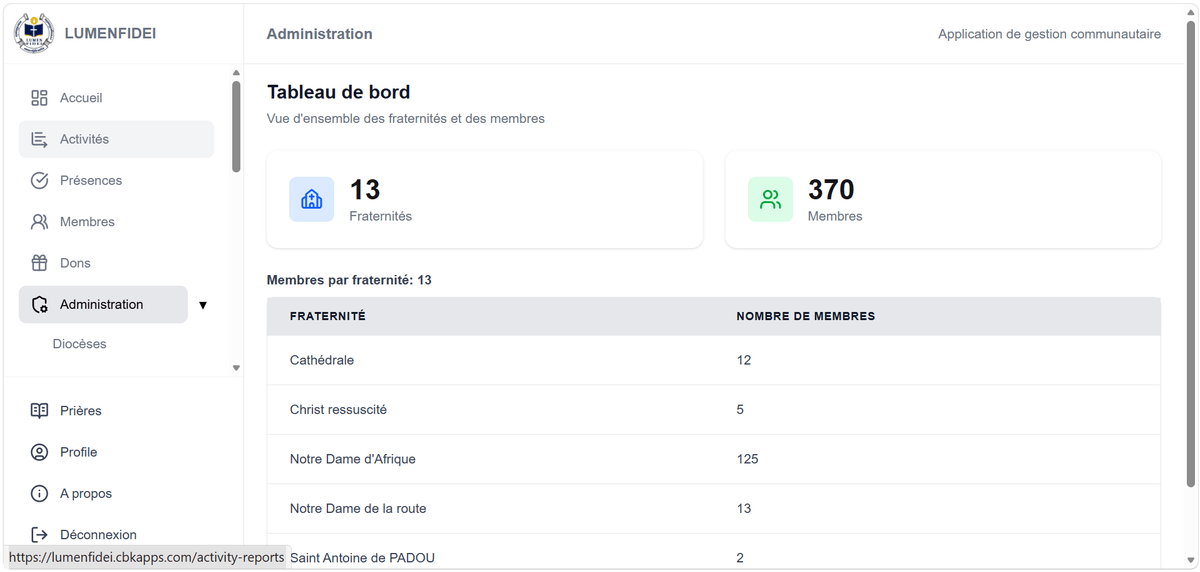Click the Tableau de bord heading

pyautogui.click(x=338, y=92)
